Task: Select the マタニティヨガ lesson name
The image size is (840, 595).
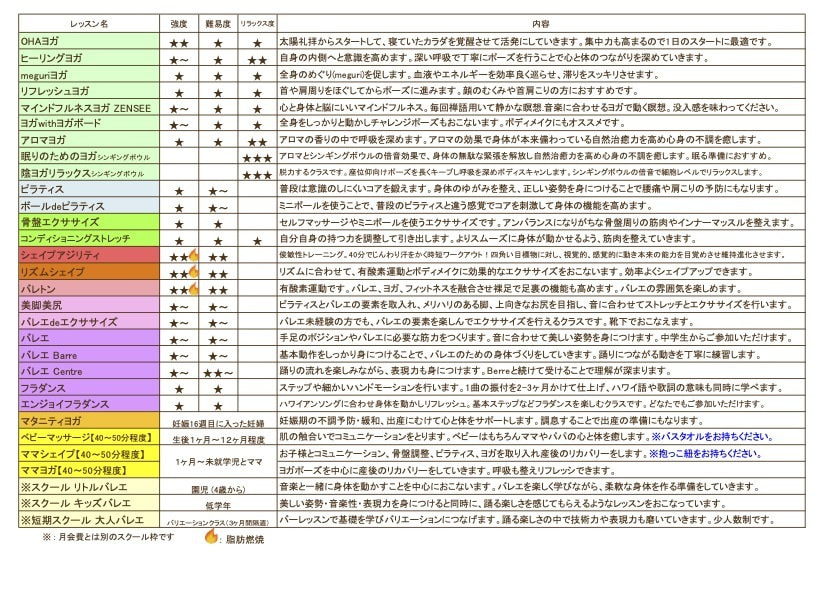Action: tap(51, 421)
